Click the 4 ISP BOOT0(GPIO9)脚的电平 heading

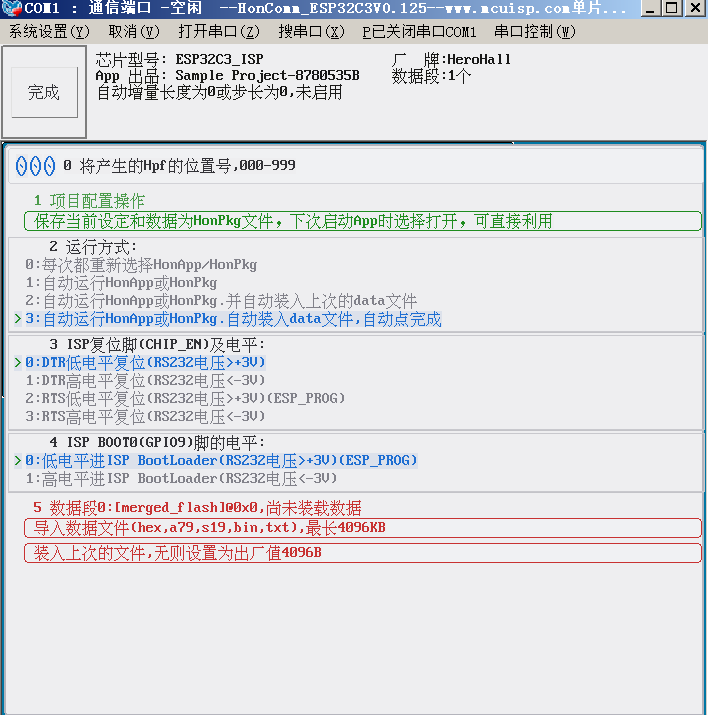(x=157, y=442)
